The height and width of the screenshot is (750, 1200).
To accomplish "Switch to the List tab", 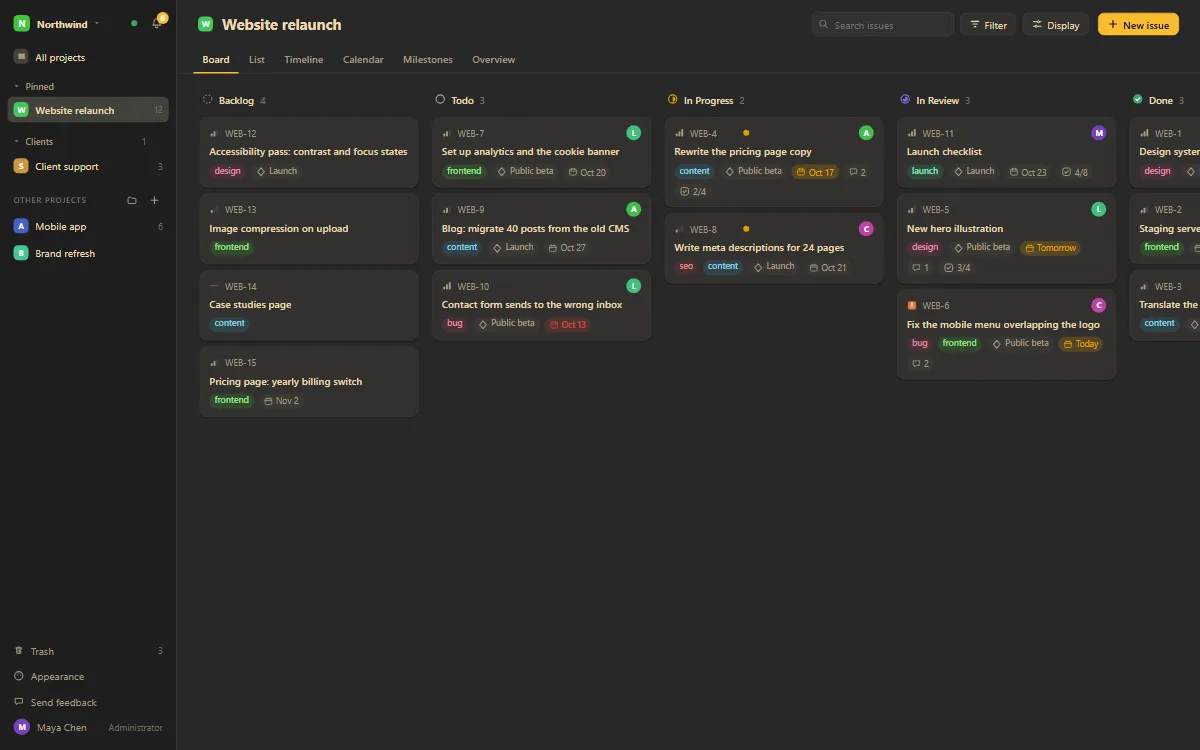I will (257, 60).
